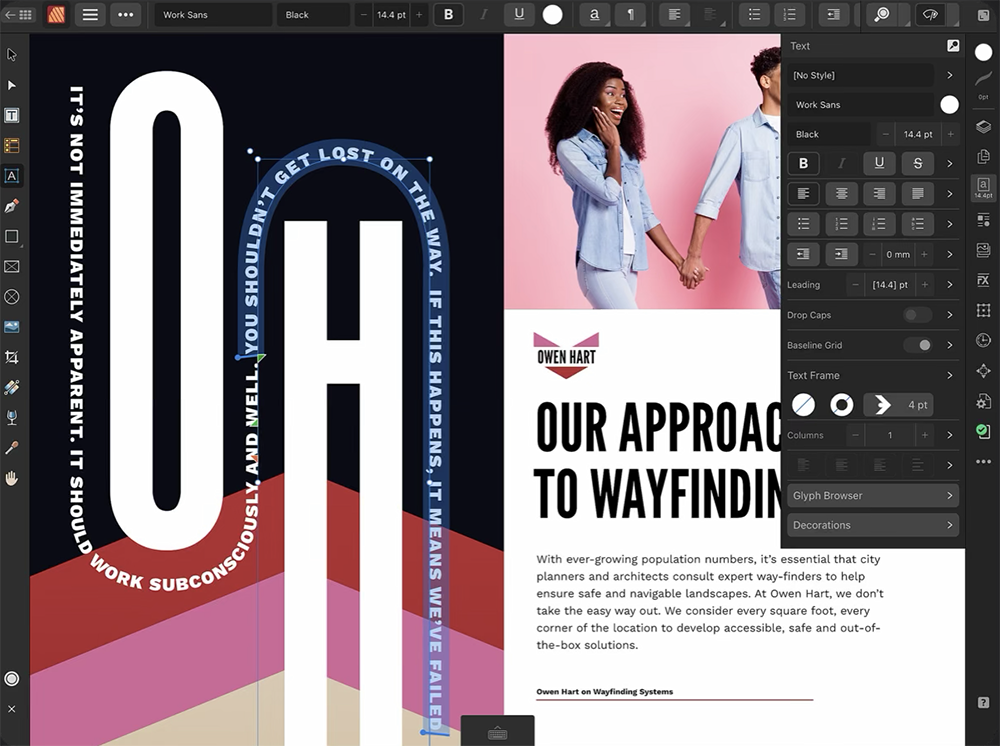Viewport: 1000px width, 746px height.
Task: Expand the Text Frame section chevron
Action: tap(950, 375)
